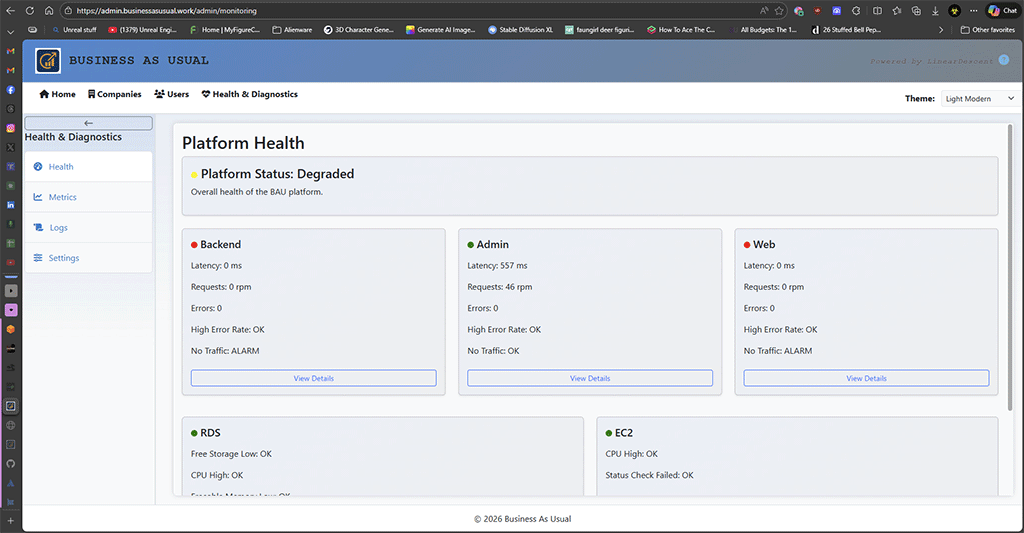Open Facebook from the browser sidebar
The image size is (1024, 533).
tap(11, 90)
